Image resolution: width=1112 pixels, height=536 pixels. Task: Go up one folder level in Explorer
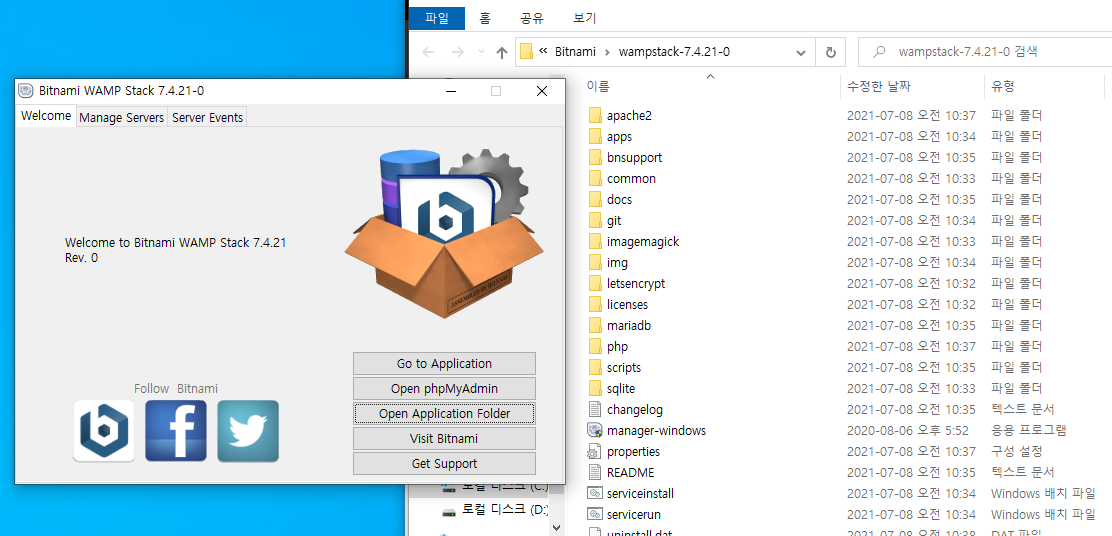point(502,52)
